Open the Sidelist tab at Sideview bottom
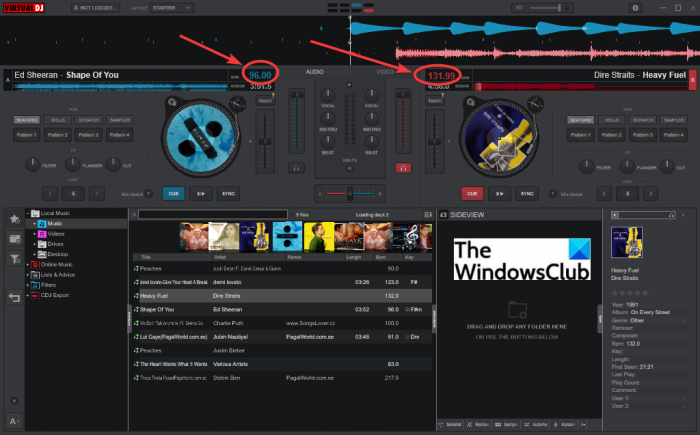This screenshot has width=700, height=435. coord(450,424)
